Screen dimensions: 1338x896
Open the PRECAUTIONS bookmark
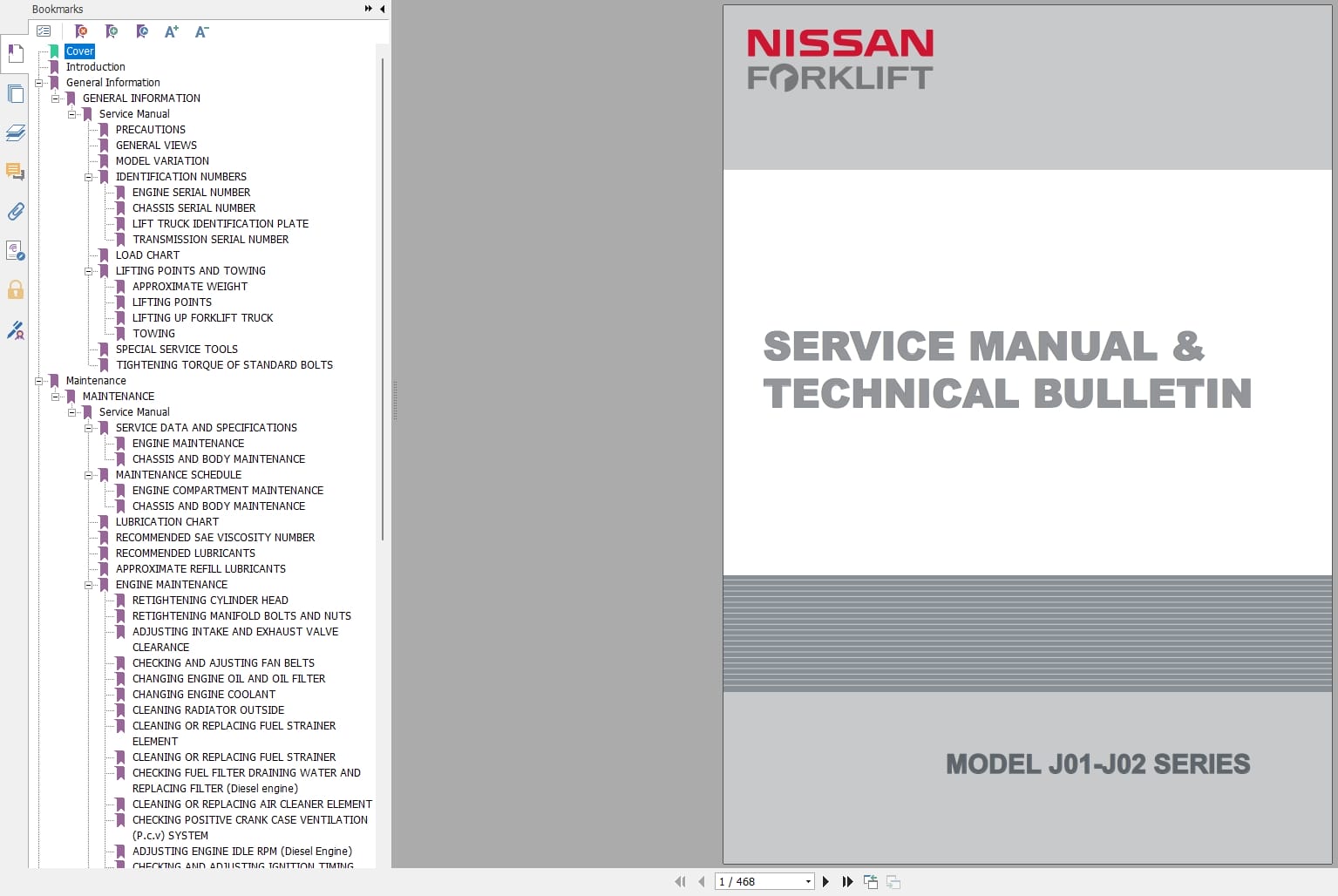click(x=151, y=130)
